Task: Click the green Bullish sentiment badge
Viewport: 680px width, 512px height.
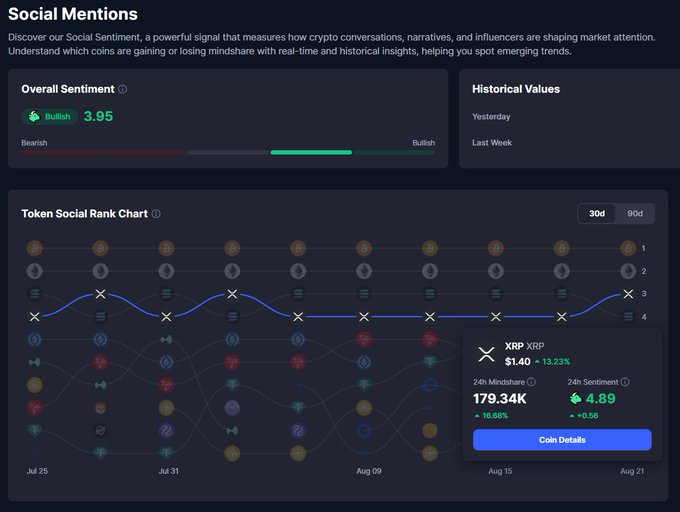Action: (x=49, y=117)
